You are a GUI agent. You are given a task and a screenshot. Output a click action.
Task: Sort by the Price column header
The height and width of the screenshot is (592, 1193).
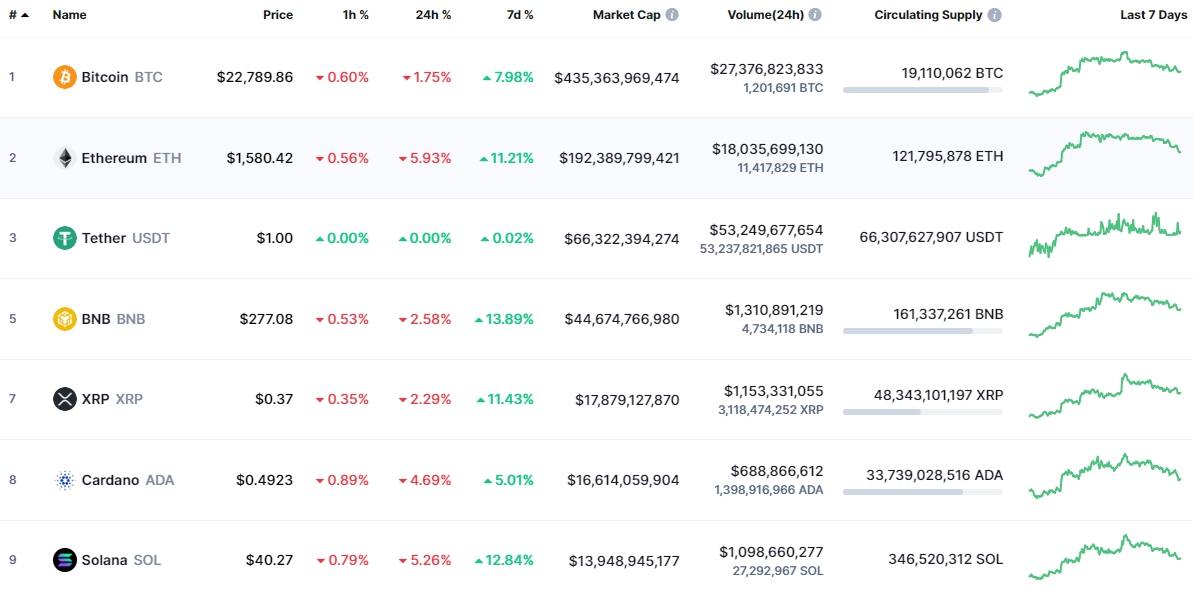pos(278,14)
